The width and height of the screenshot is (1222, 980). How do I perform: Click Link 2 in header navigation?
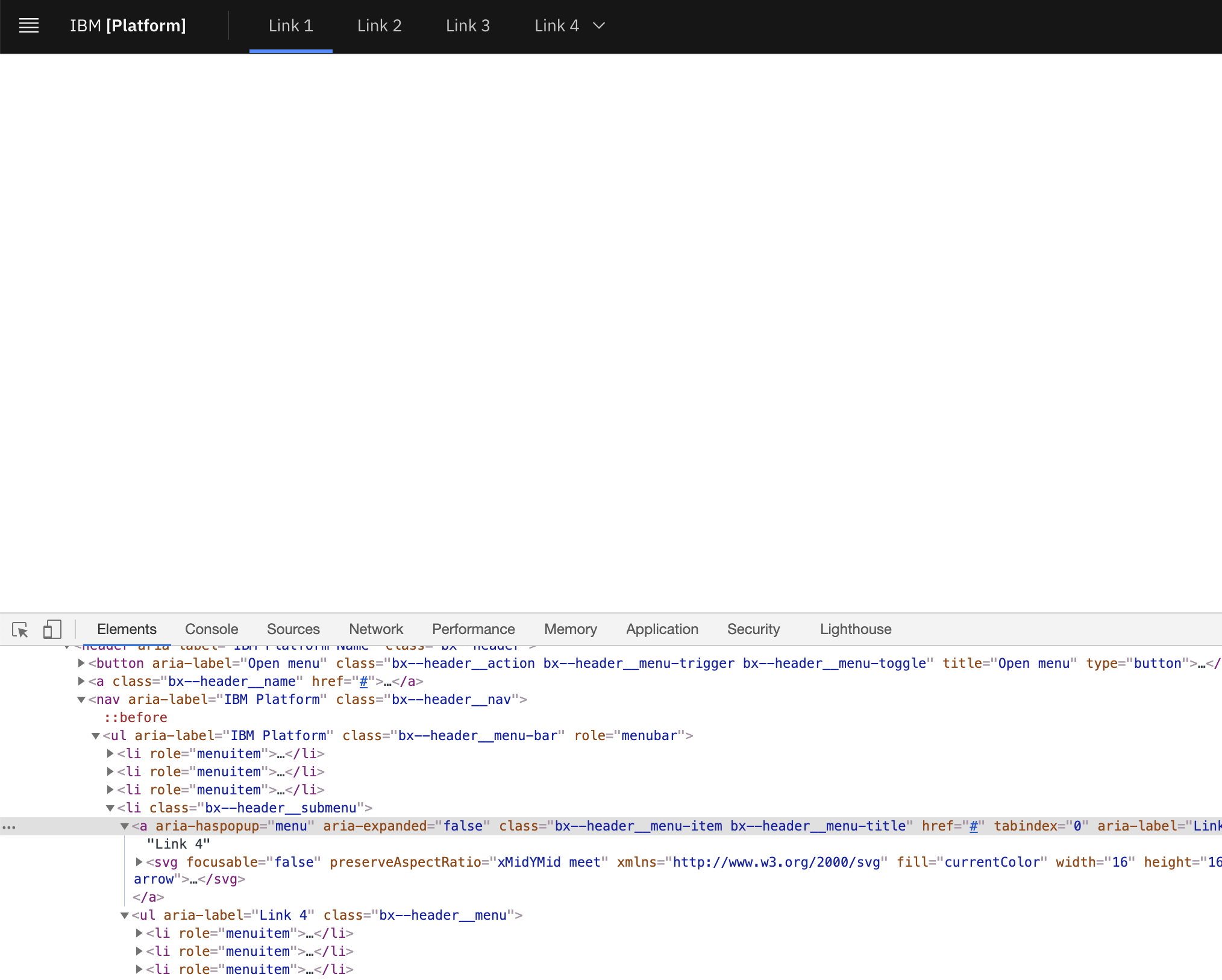(379, 26)
